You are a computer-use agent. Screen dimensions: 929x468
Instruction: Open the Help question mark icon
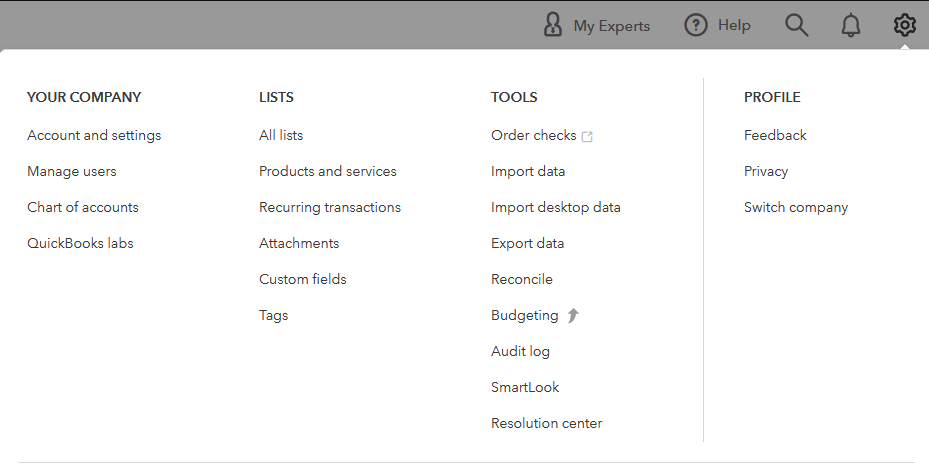tap(696, 25)
